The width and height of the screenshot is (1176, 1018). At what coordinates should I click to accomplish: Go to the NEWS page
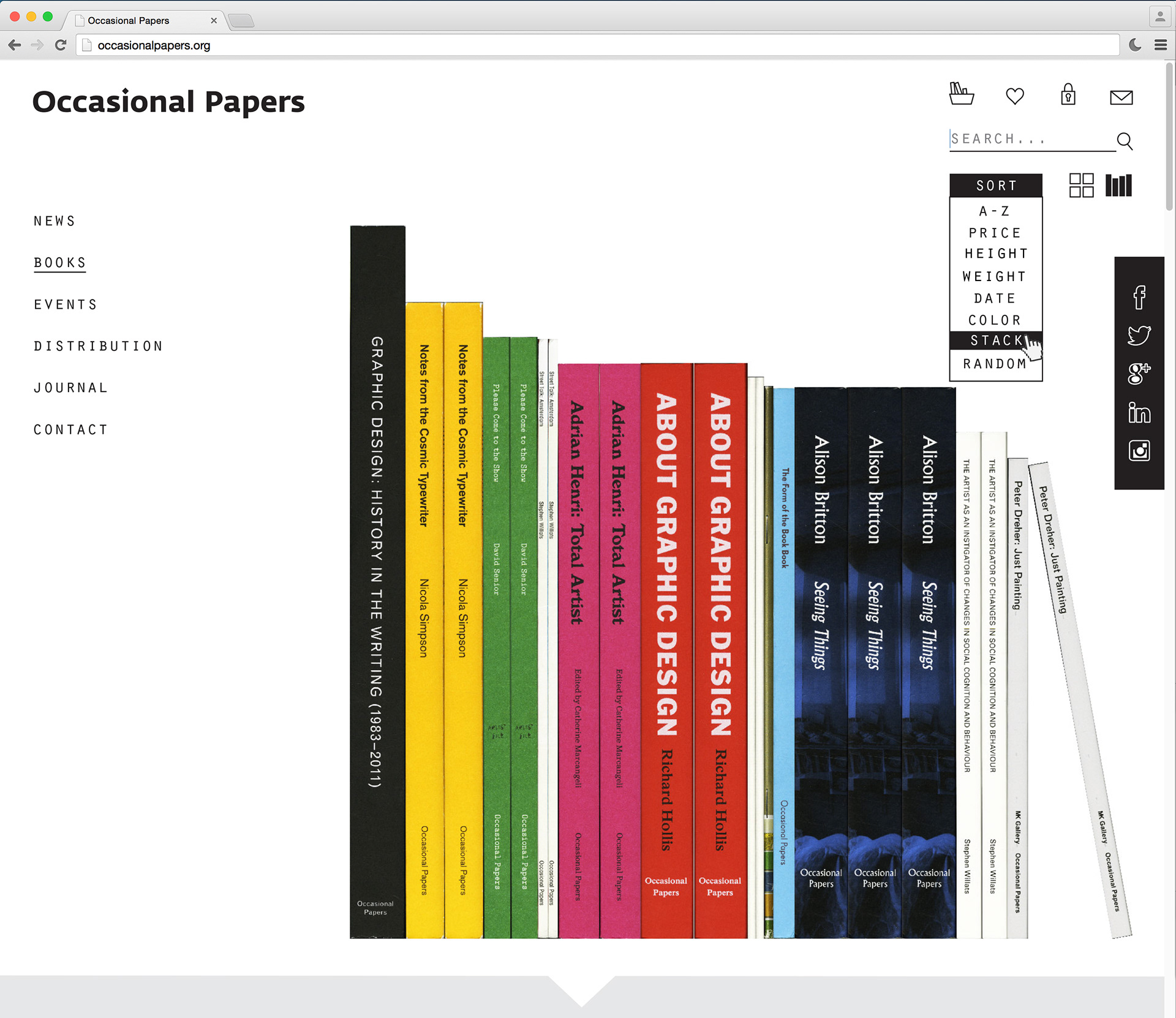55,221
